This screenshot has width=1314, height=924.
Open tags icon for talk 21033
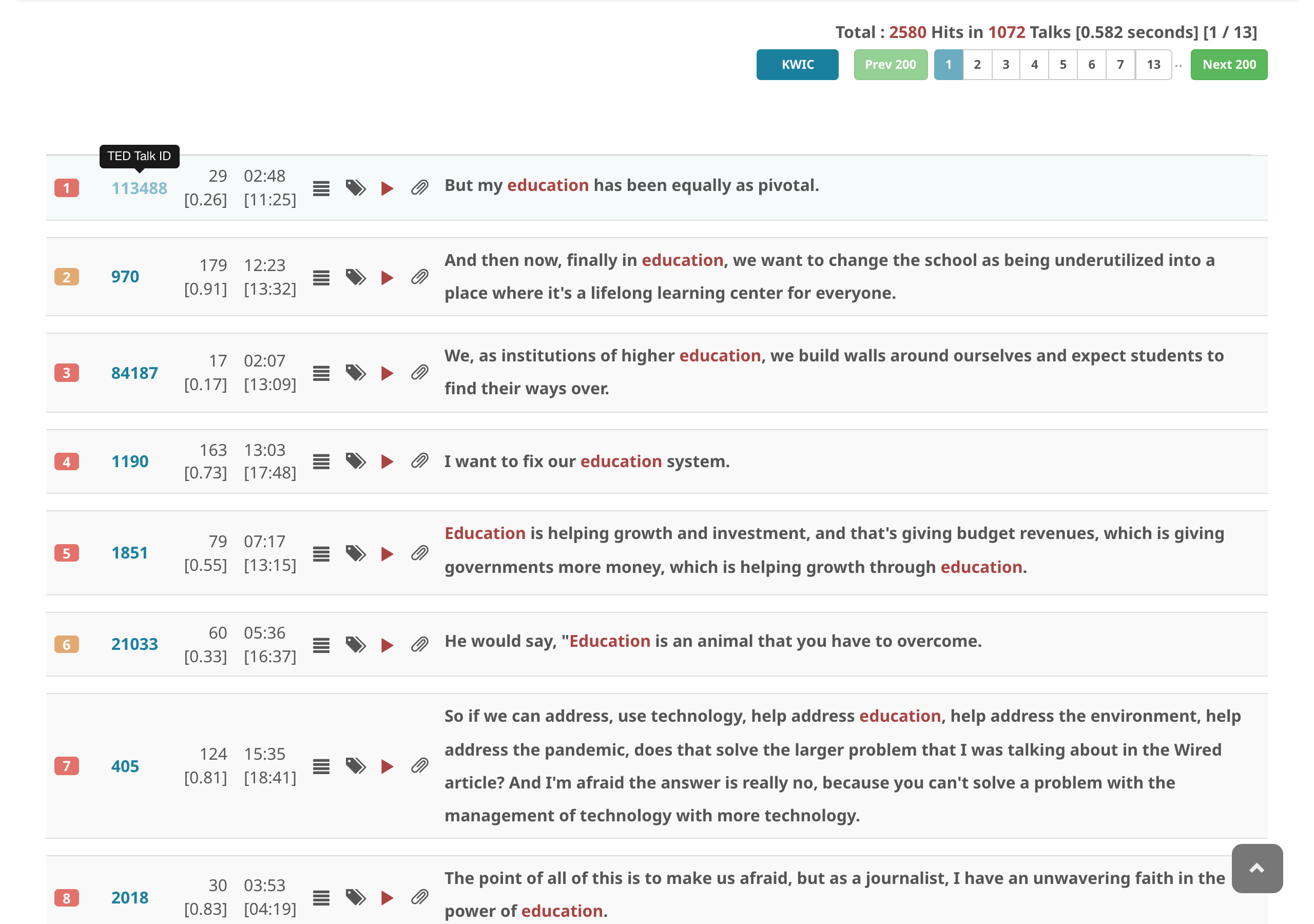click(355, 645)
